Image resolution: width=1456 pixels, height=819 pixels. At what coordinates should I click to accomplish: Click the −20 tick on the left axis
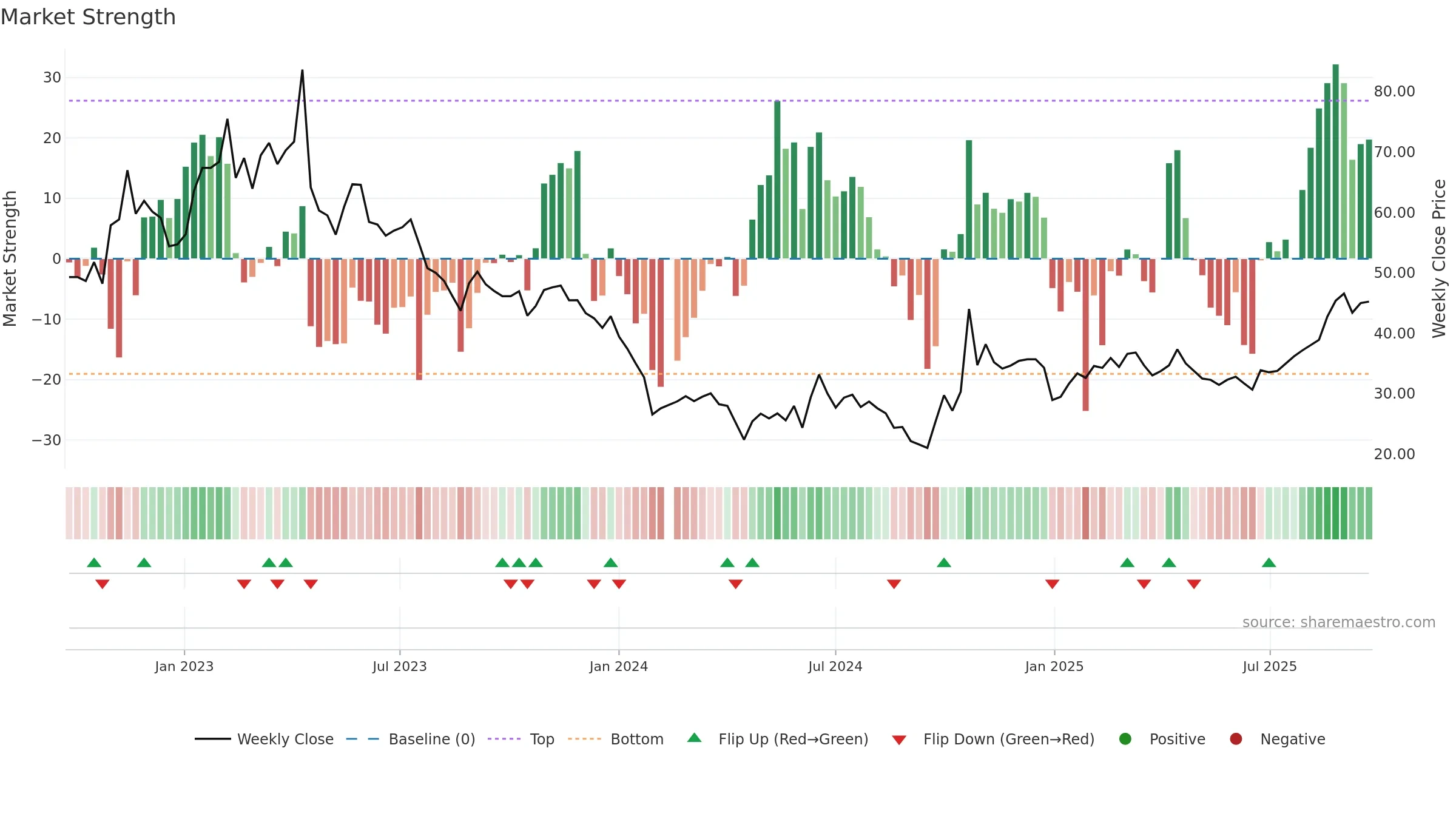pos(47,380)
